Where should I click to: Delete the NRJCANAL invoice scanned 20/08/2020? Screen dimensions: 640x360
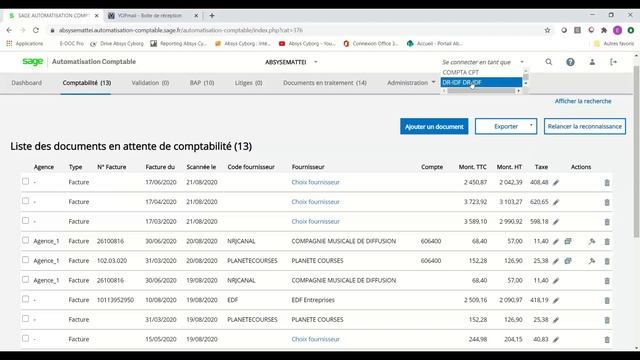coord(607,241)
